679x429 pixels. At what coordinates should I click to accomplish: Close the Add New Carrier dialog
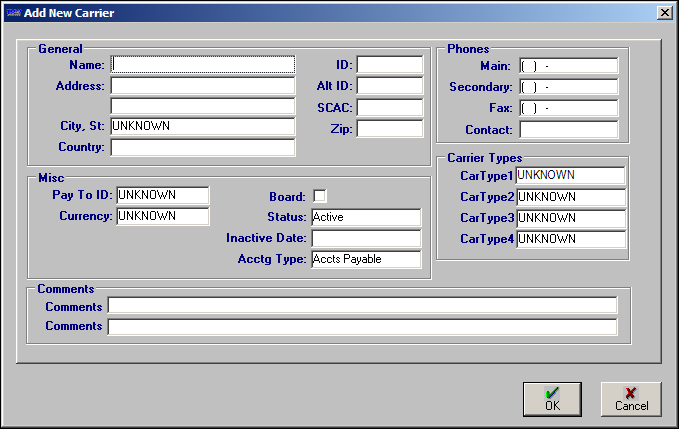pos(664,12)
